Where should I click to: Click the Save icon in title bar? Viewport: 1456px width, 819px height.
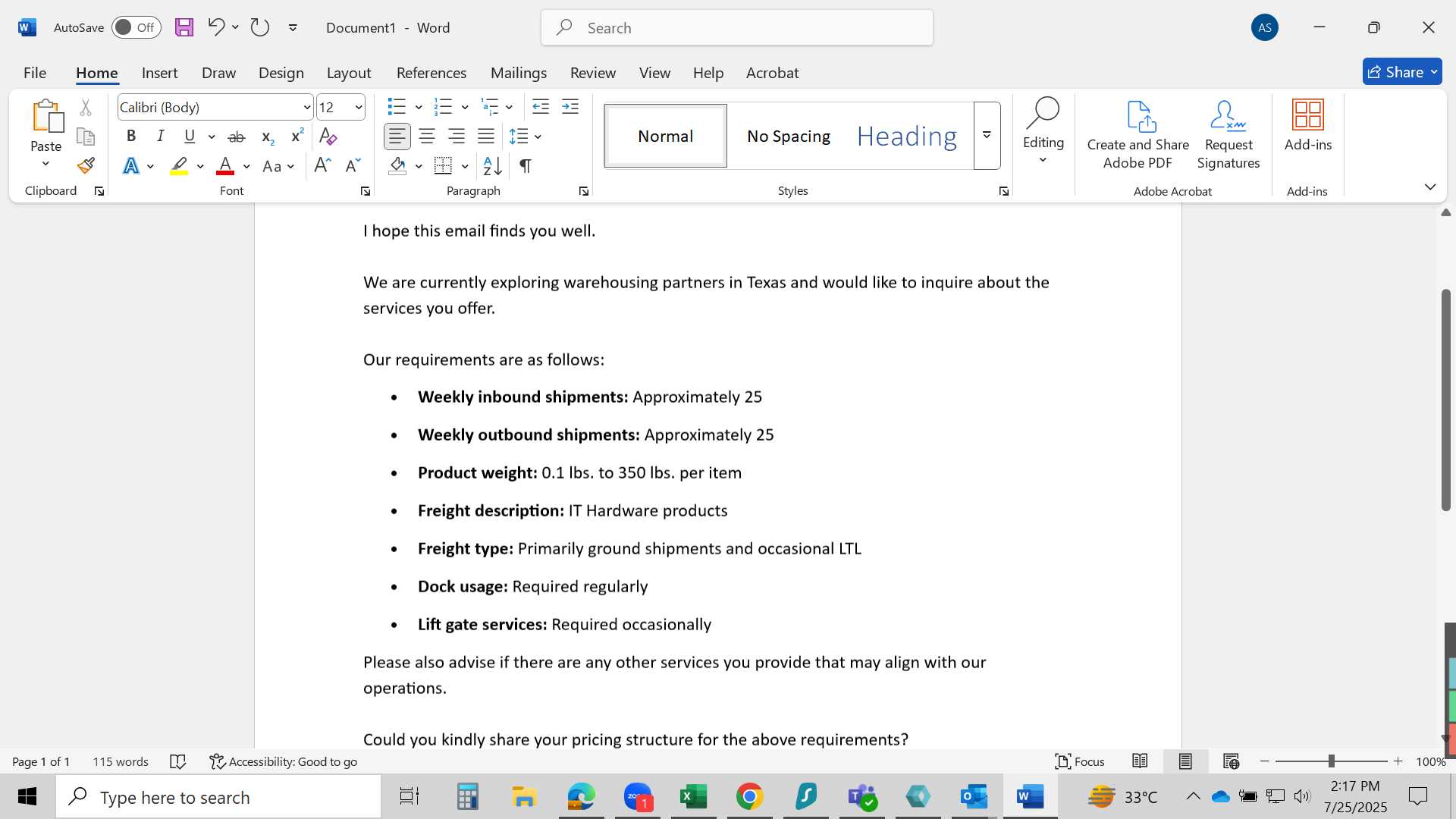point(184,27)
